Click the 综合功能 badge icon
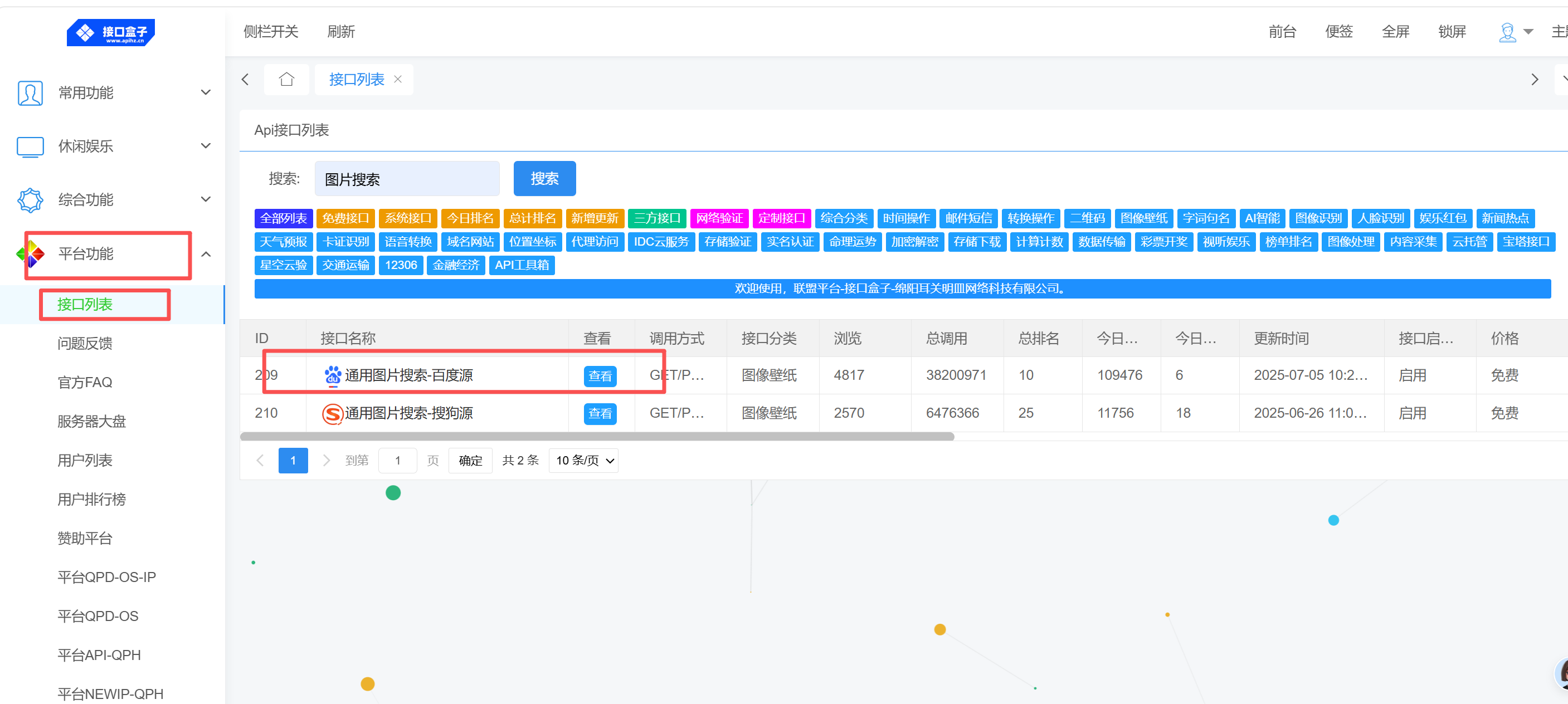 [30, 200]
